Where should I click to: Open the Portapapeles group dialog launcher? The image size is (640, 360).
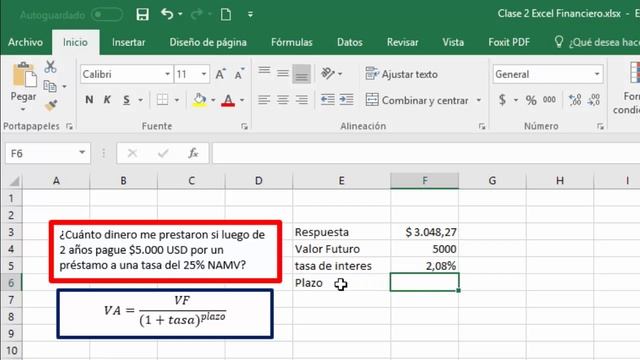point(69,127)
